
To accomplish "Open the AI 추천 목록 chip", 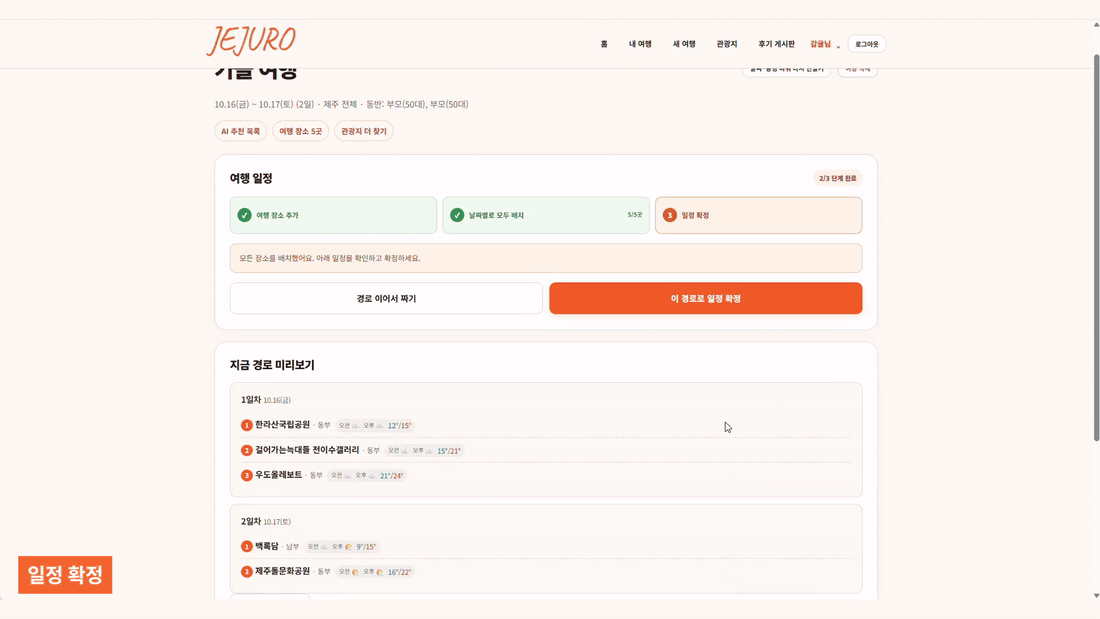I will 241,131.
